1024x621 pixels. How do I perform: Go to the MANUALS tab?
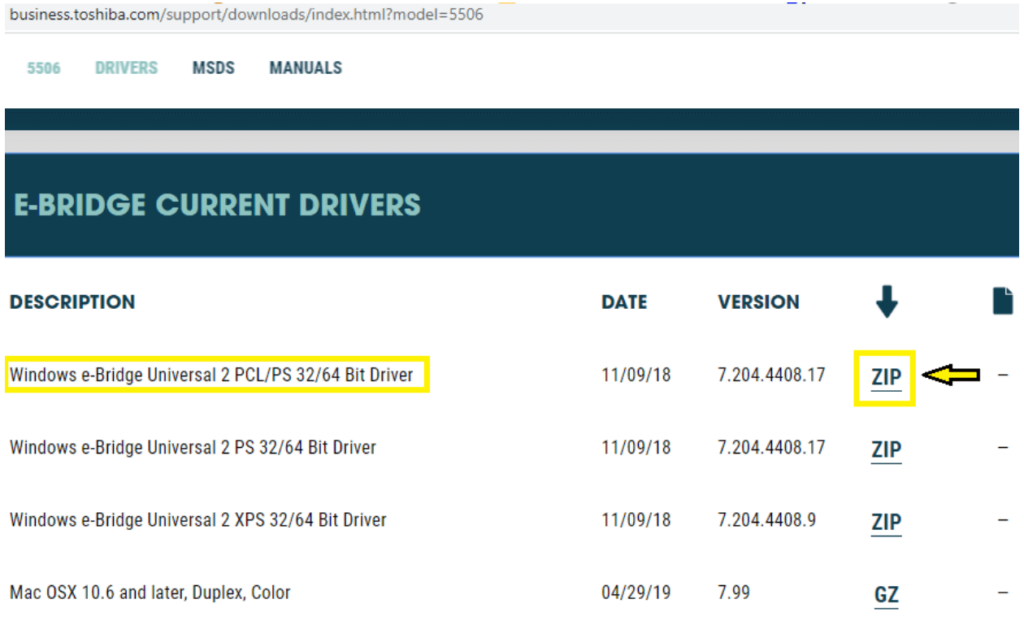pos(306,68)
